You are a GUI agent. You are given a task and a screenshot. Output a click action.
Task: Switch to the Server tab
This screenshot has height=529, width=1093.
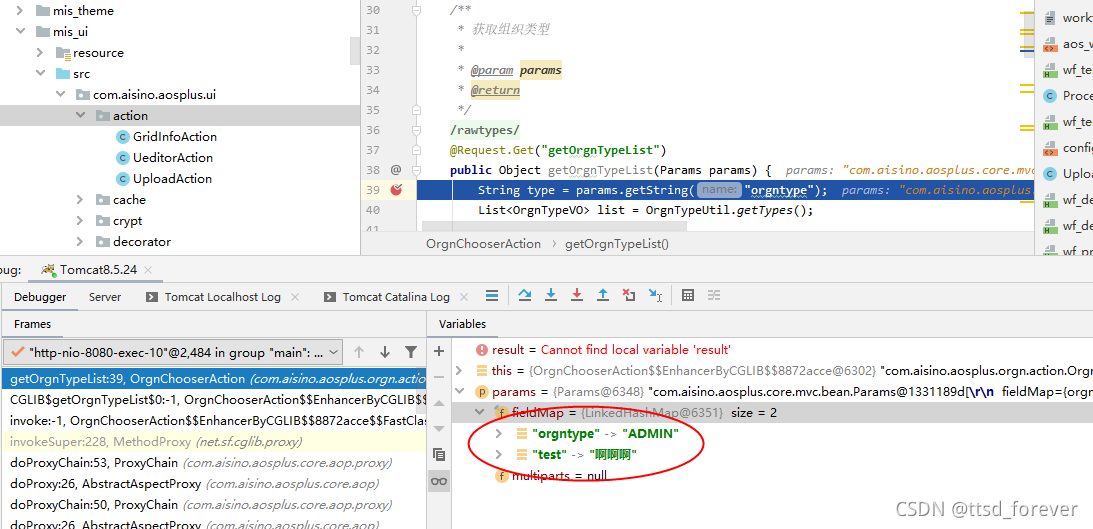coord(105,297)
